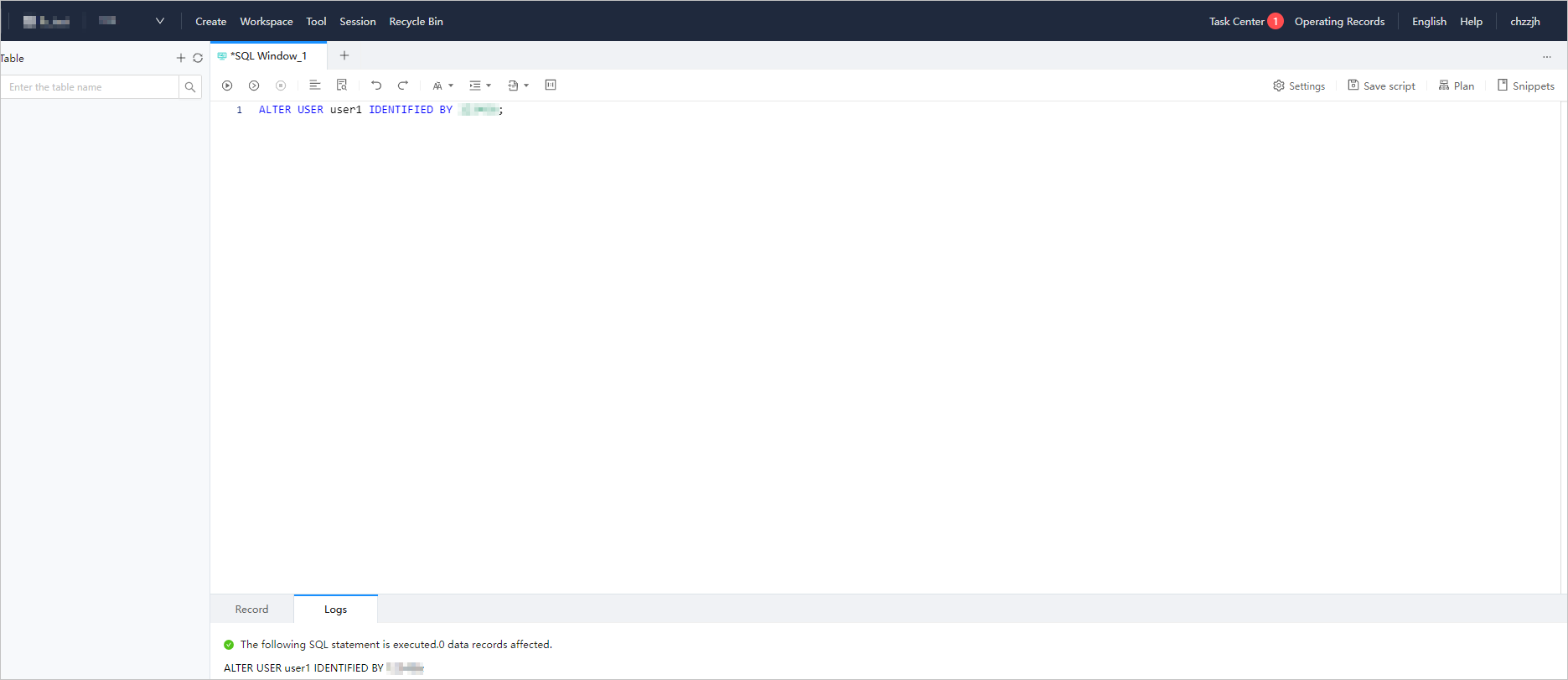Select the SQL Window_1 tab

click(x=268, y=56)
